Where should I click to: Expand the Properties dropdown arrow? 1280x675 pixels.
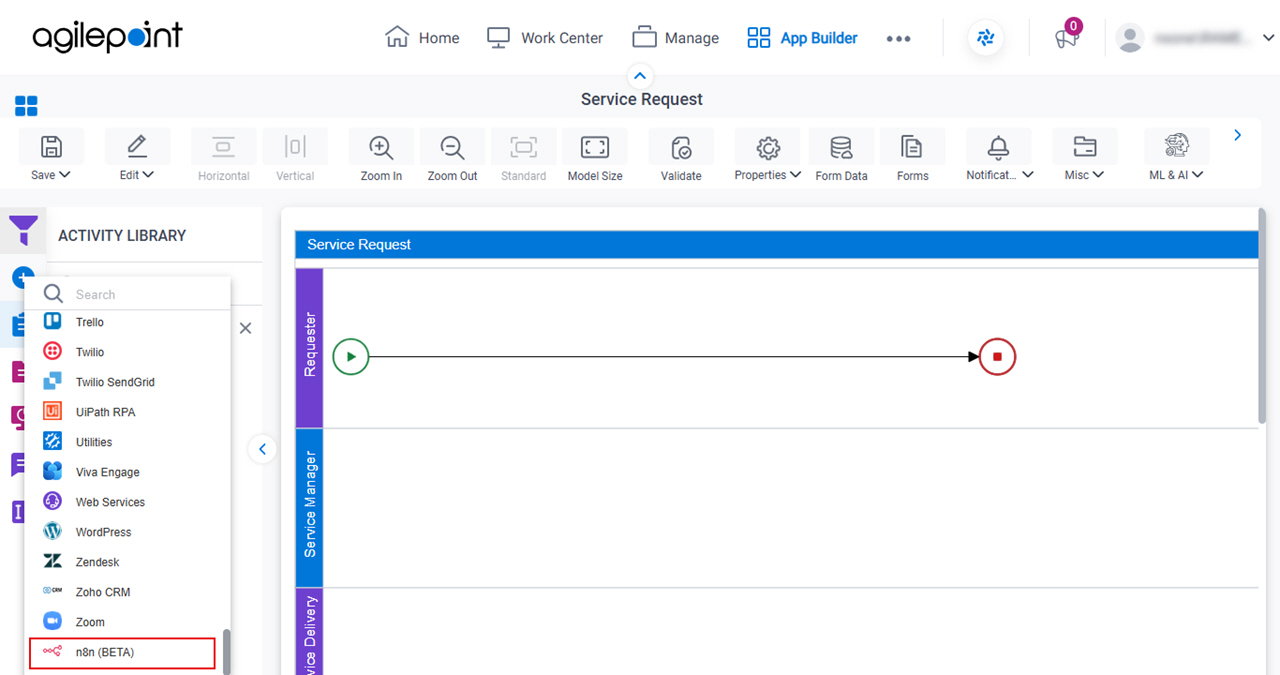coord(795,175)
